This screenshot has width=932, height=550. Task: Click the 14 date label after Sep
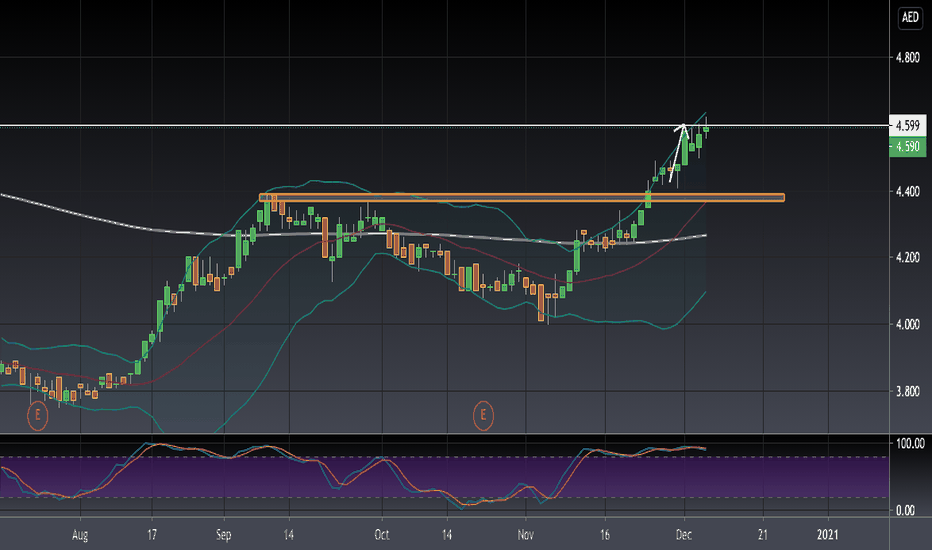288,535
